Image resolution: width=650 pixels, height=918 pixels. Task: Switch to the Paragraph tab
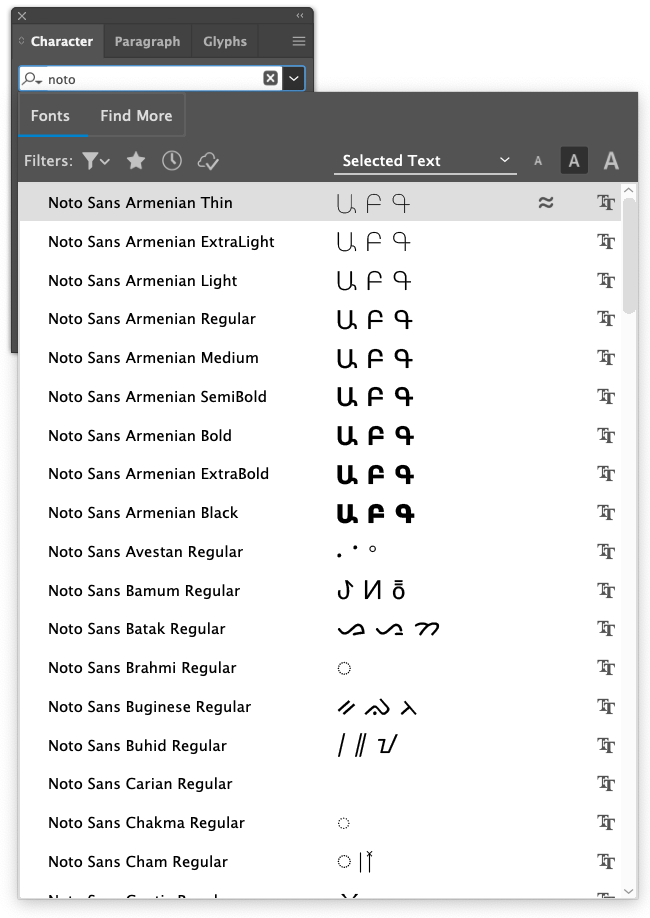point(148,41)
